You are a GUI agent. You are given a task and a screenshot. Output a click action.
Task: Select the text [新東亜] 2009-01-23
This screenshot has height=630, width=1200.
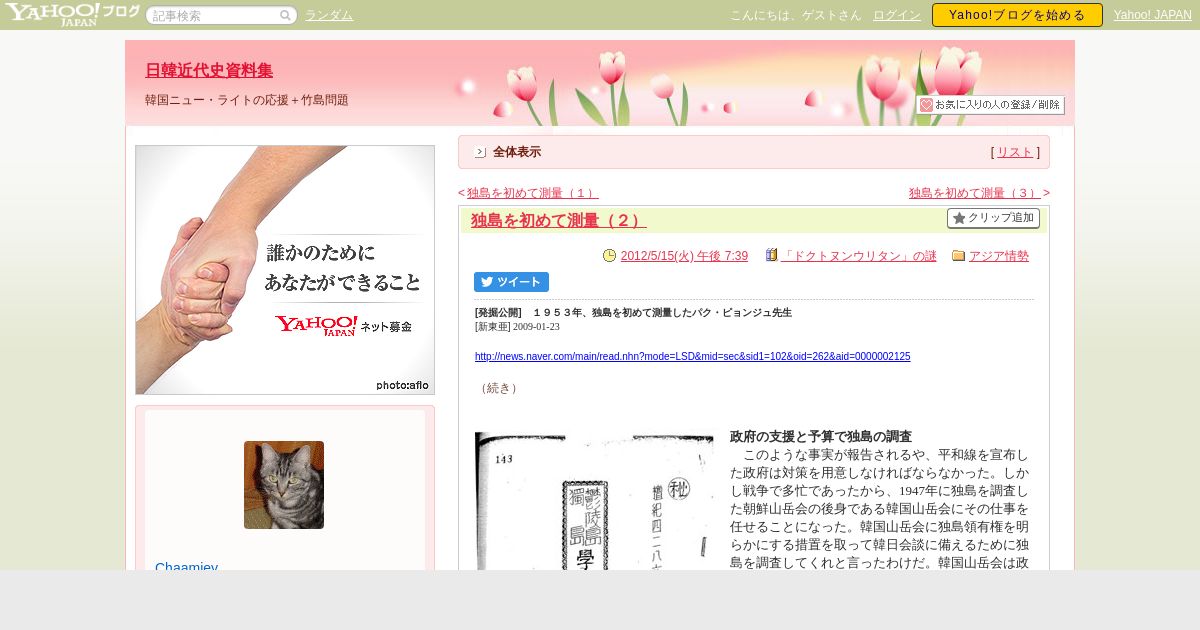pos(517,326)
